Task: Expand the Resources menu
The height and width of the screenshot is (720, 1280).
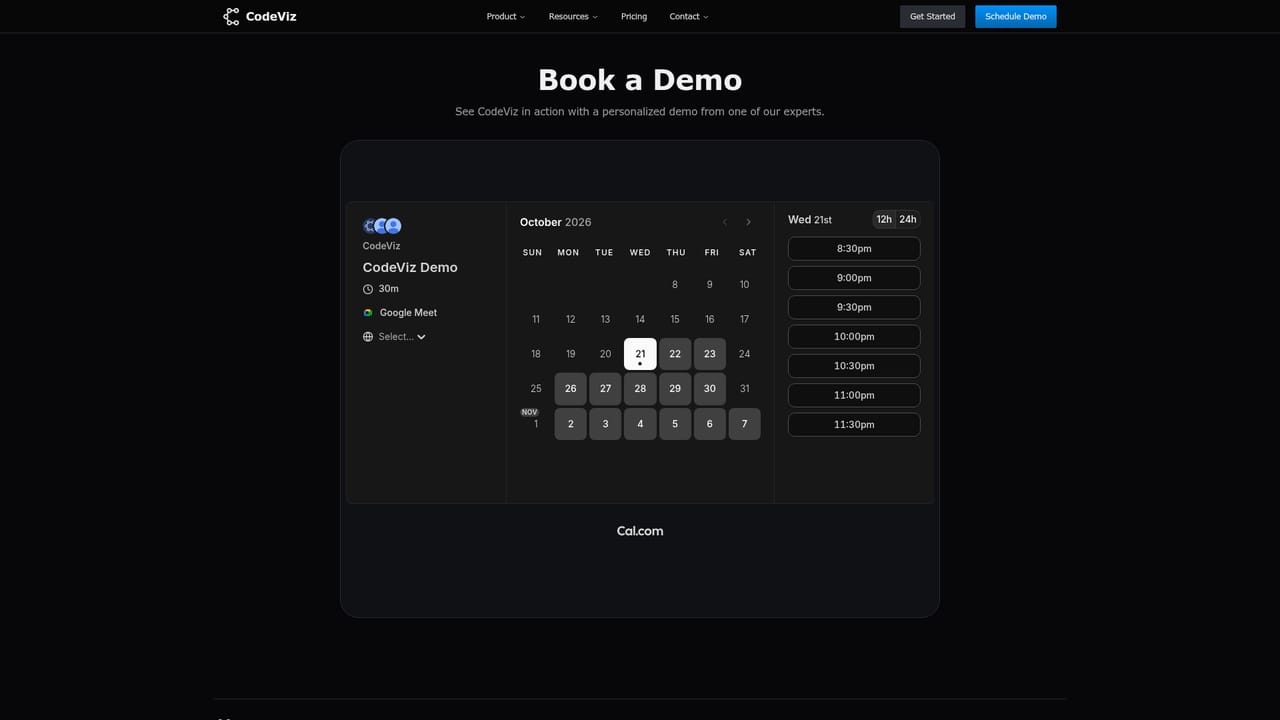Action: pyautogui.click(x=573, y=16)
